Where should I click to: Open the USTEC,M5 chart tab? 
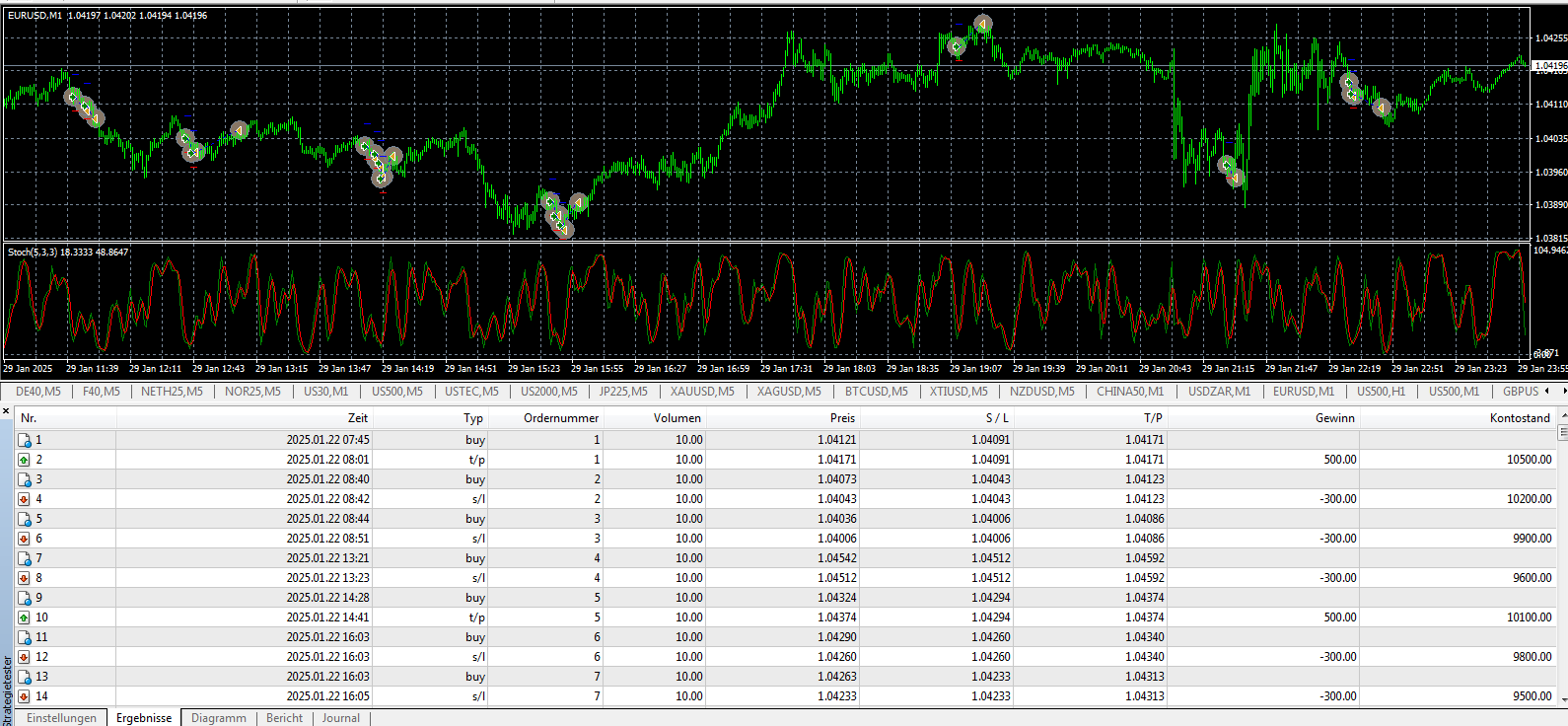472,392
